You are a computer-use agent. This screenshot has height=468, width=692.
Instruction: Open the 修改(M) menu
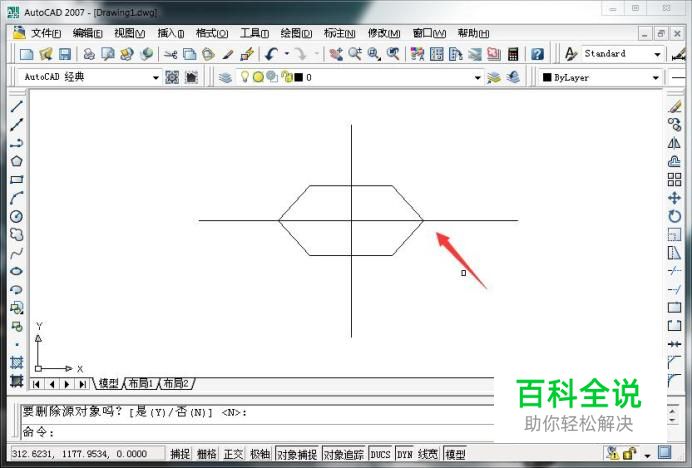[384, 33]
